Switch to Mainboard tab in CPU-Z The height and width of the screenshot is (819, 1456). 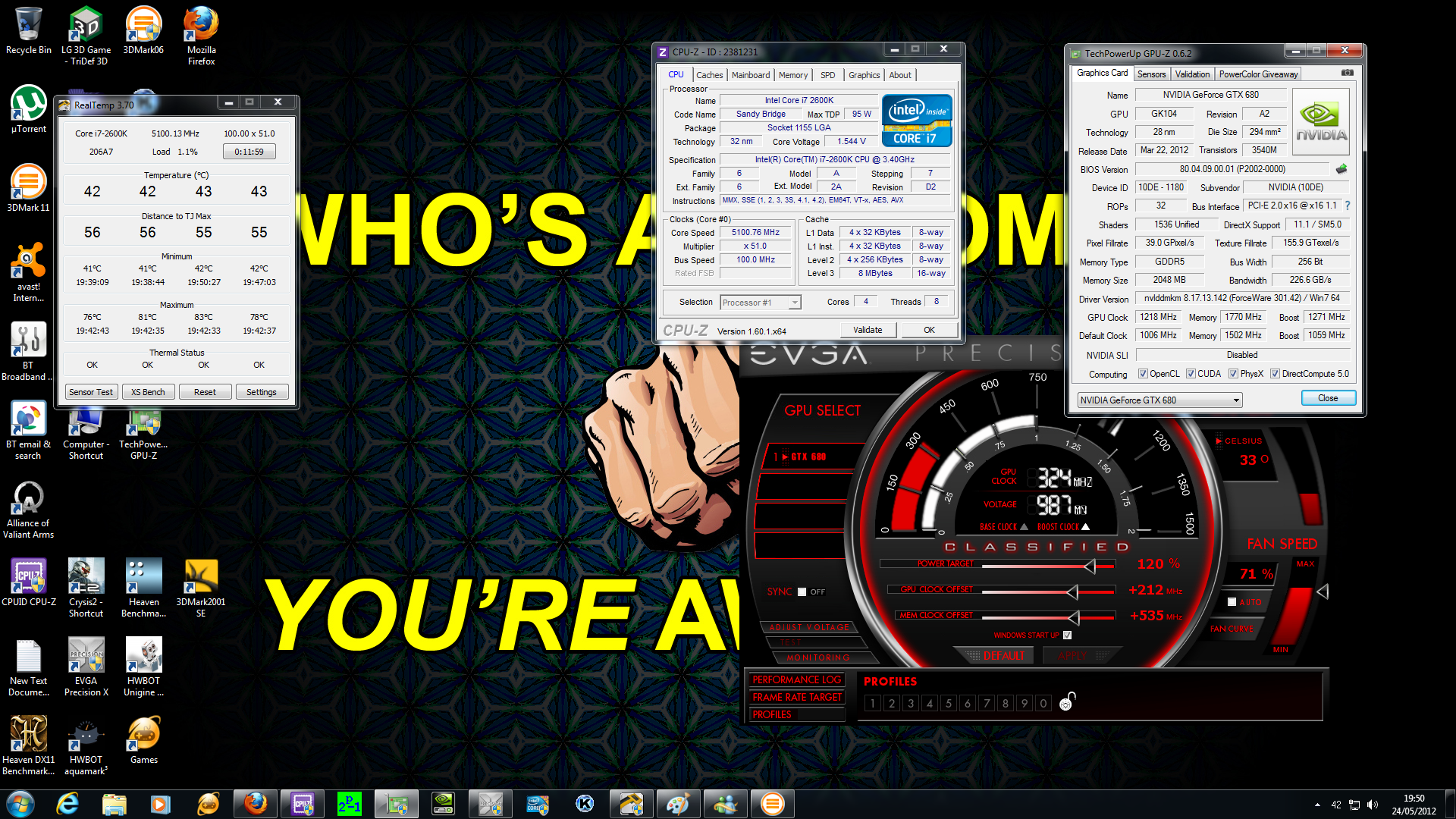click(x=750, y=75)
